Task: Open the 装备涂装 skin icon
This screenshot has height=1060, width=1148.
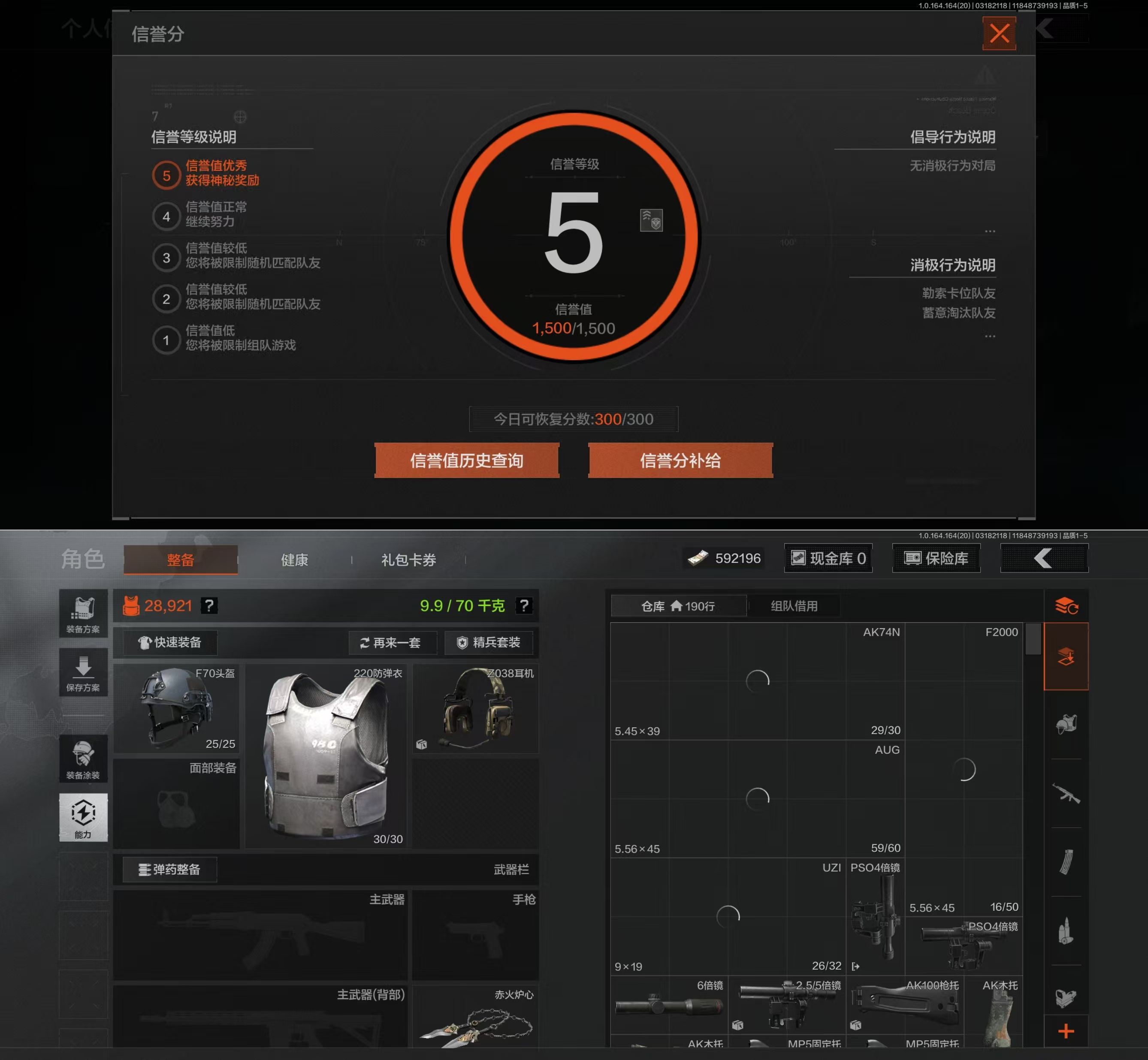Action: pos(83,759)
